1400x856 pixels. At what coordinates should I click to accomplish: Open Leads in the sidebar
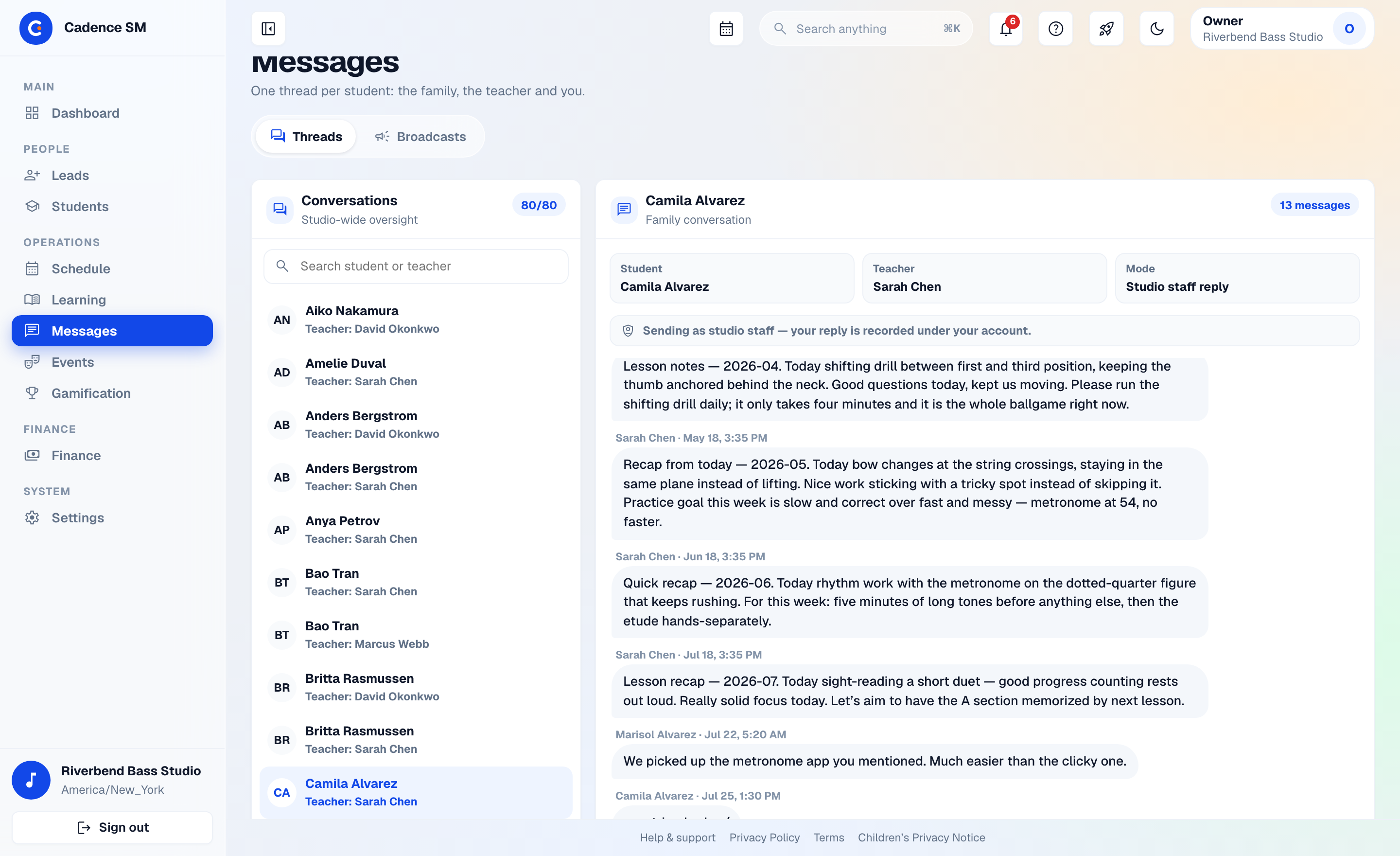pyautogui.click(x=112, y=175)
